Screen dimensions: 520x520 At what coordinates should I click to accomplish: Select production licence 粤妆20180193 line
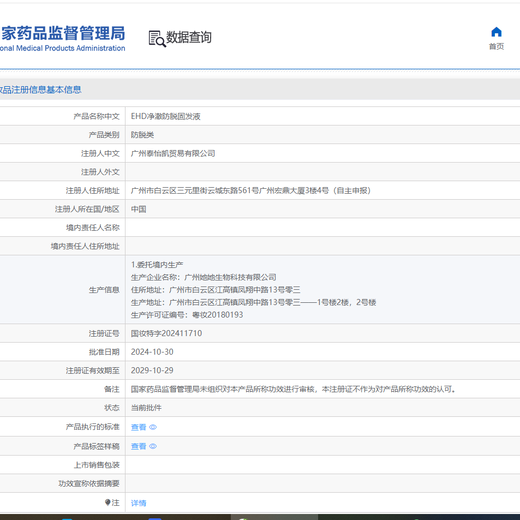pyautogui.click(x=187, y=315)
